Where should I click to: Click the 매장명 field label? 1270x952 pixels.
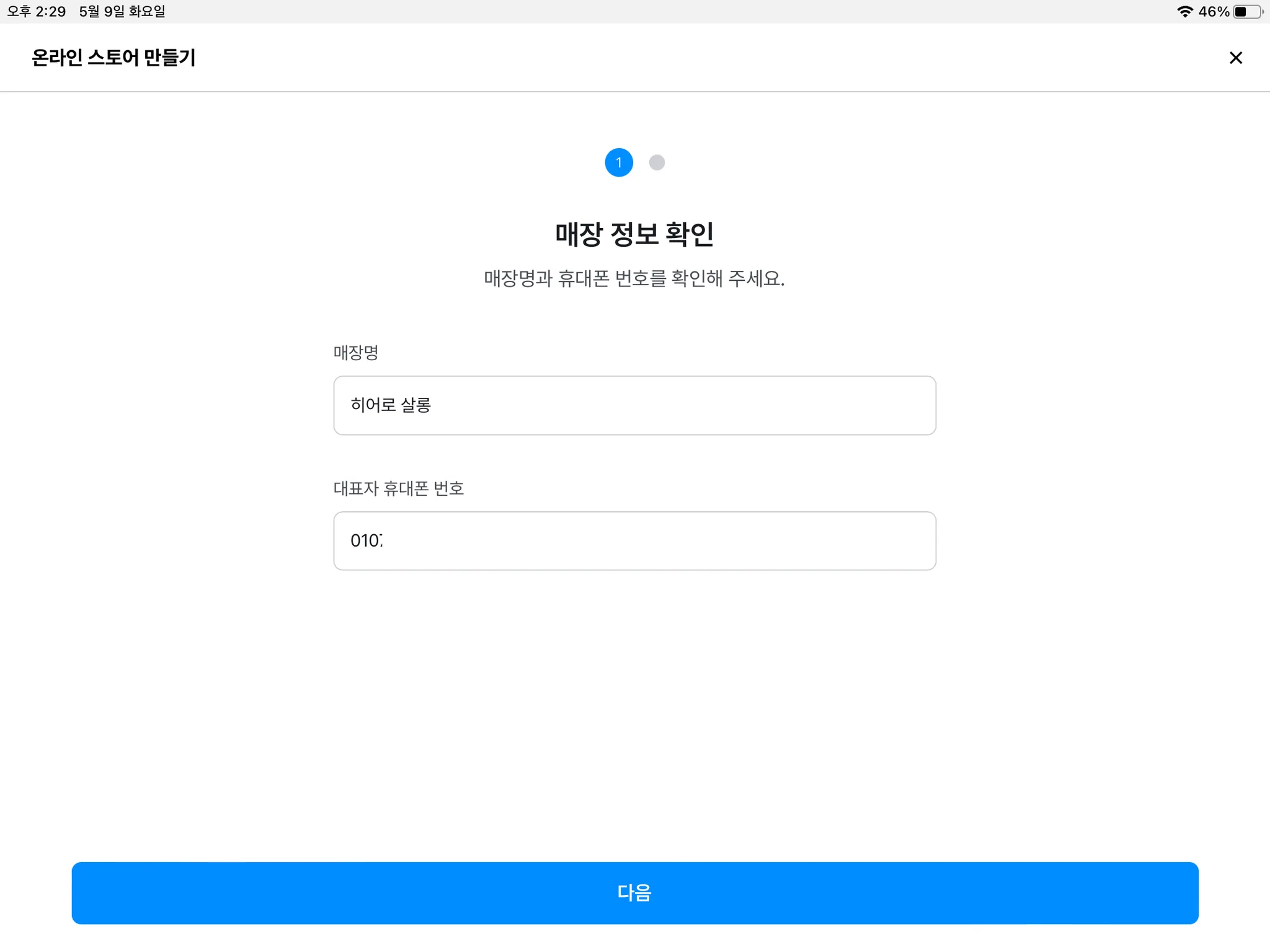click(x=355, y=353)
